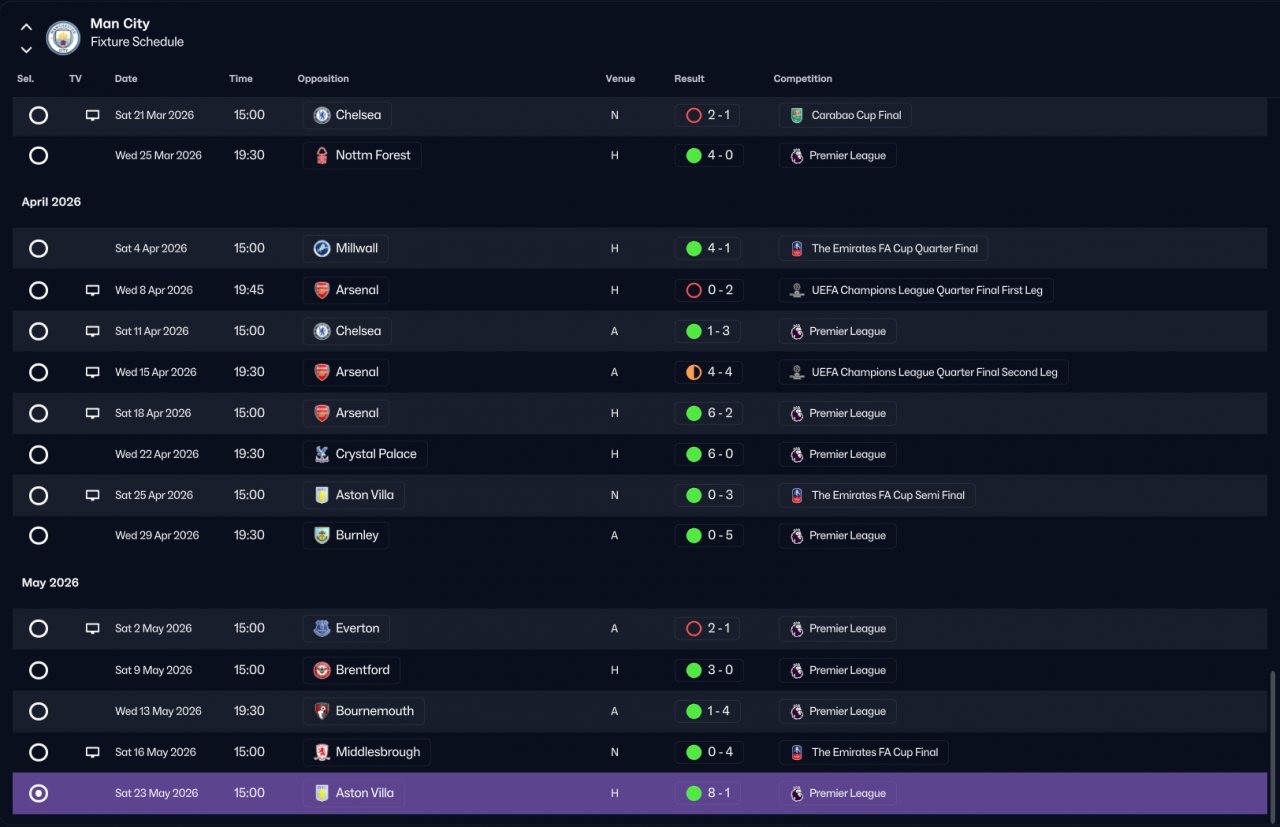Click the Crystal Palace crest icon
1280x827 pixels.
(x=322, y=454)
